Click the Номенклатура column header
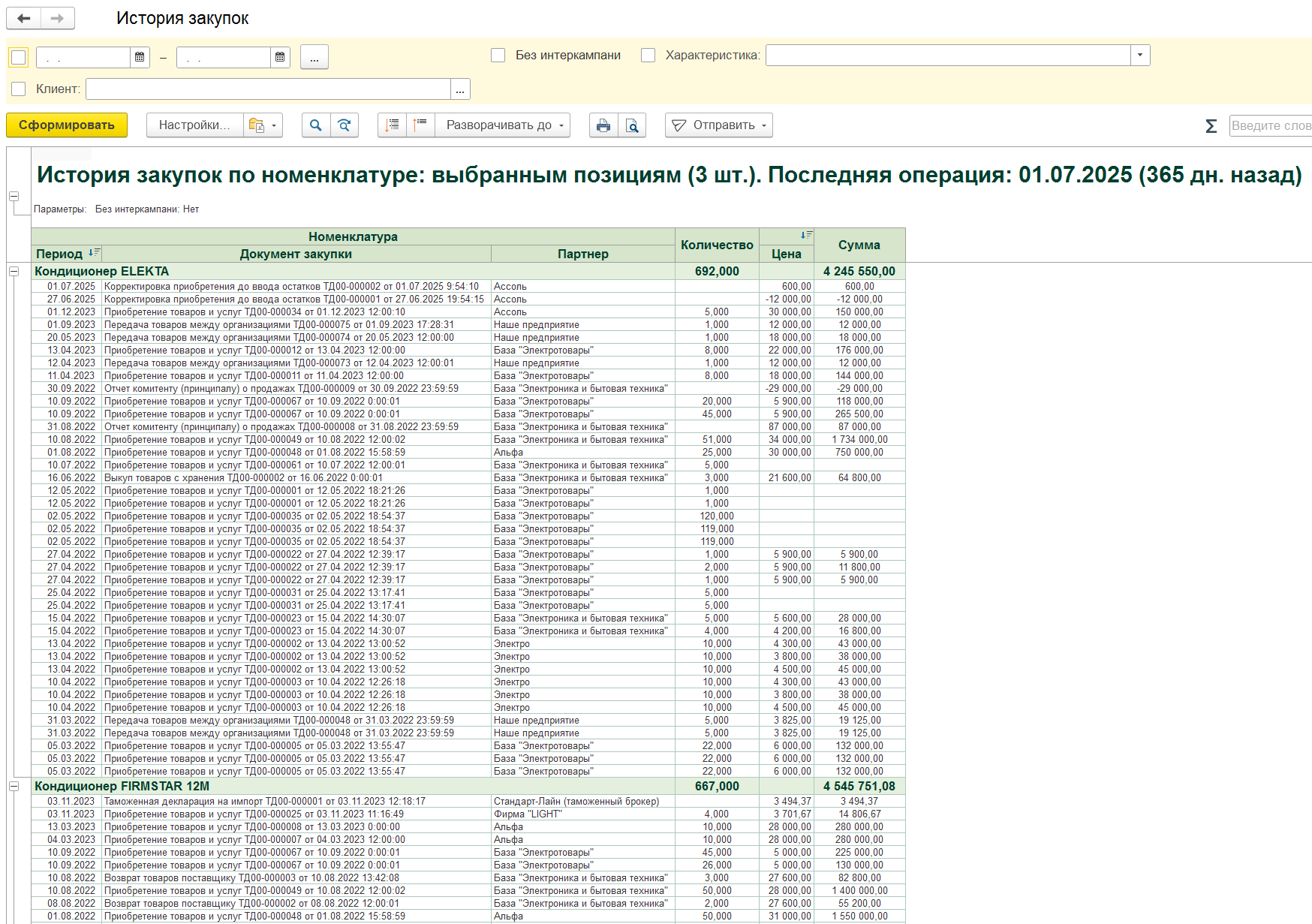The width and height of the screenshot is (1312, 924). coord(353,236)
